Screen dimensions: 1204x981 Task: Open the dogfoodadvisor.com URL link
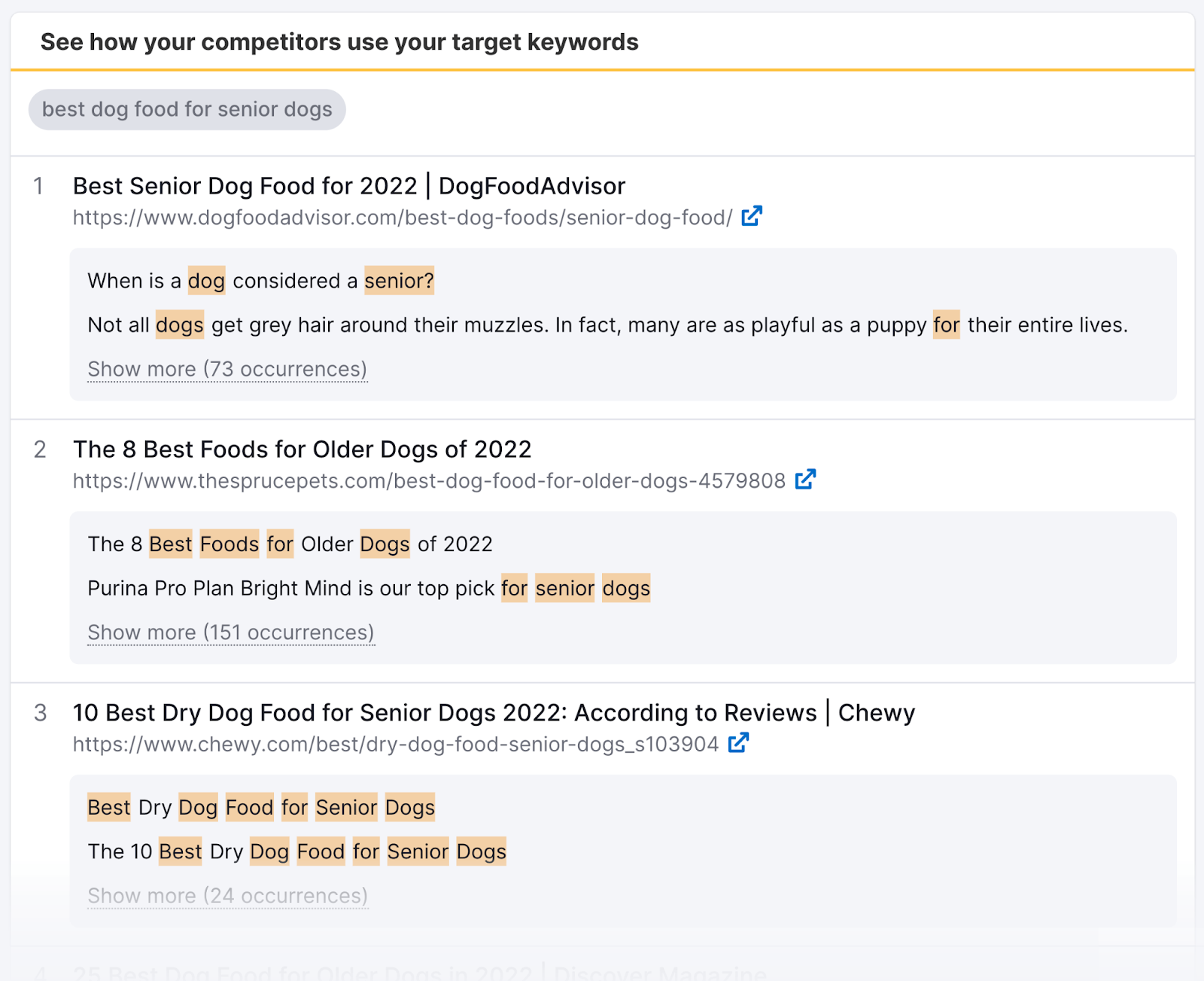click(403, 218)
